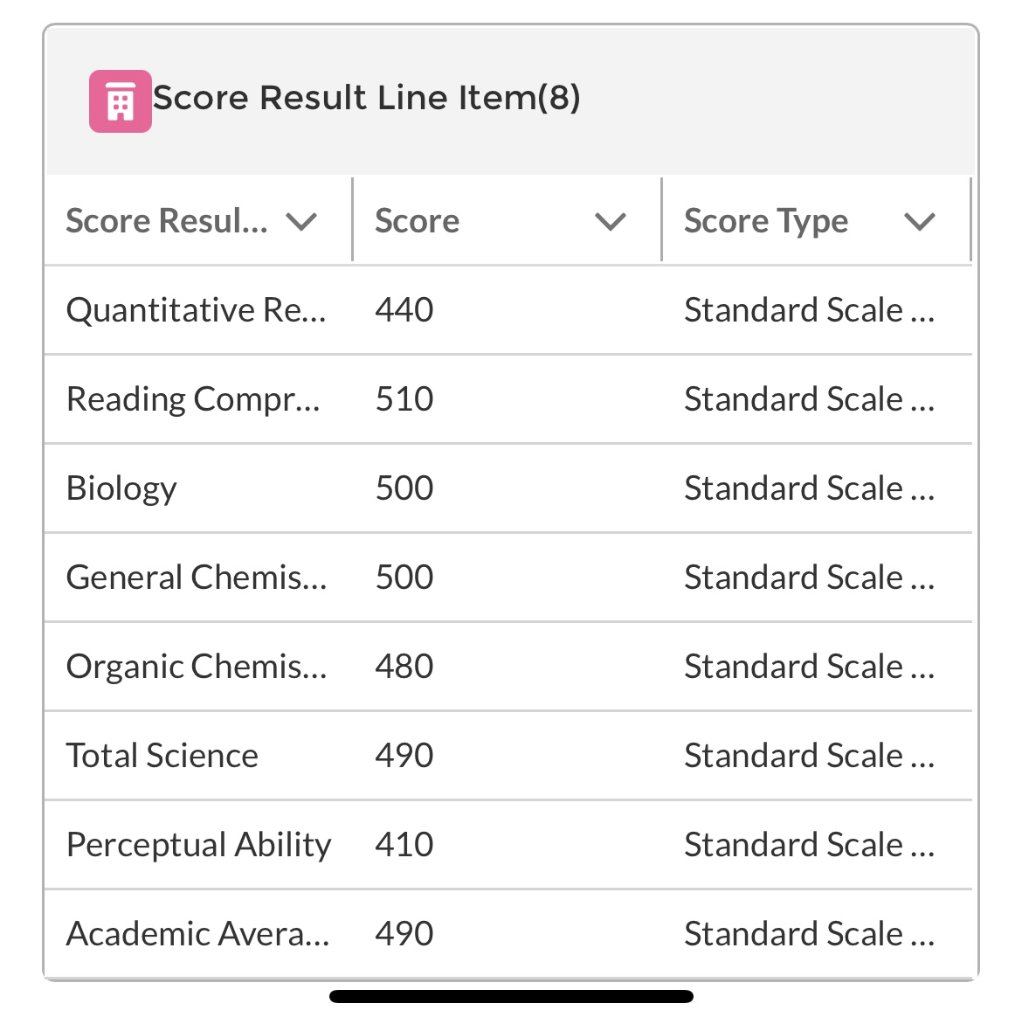
Task: Select the Organic Chemis... row name
Action: [197, 667]
